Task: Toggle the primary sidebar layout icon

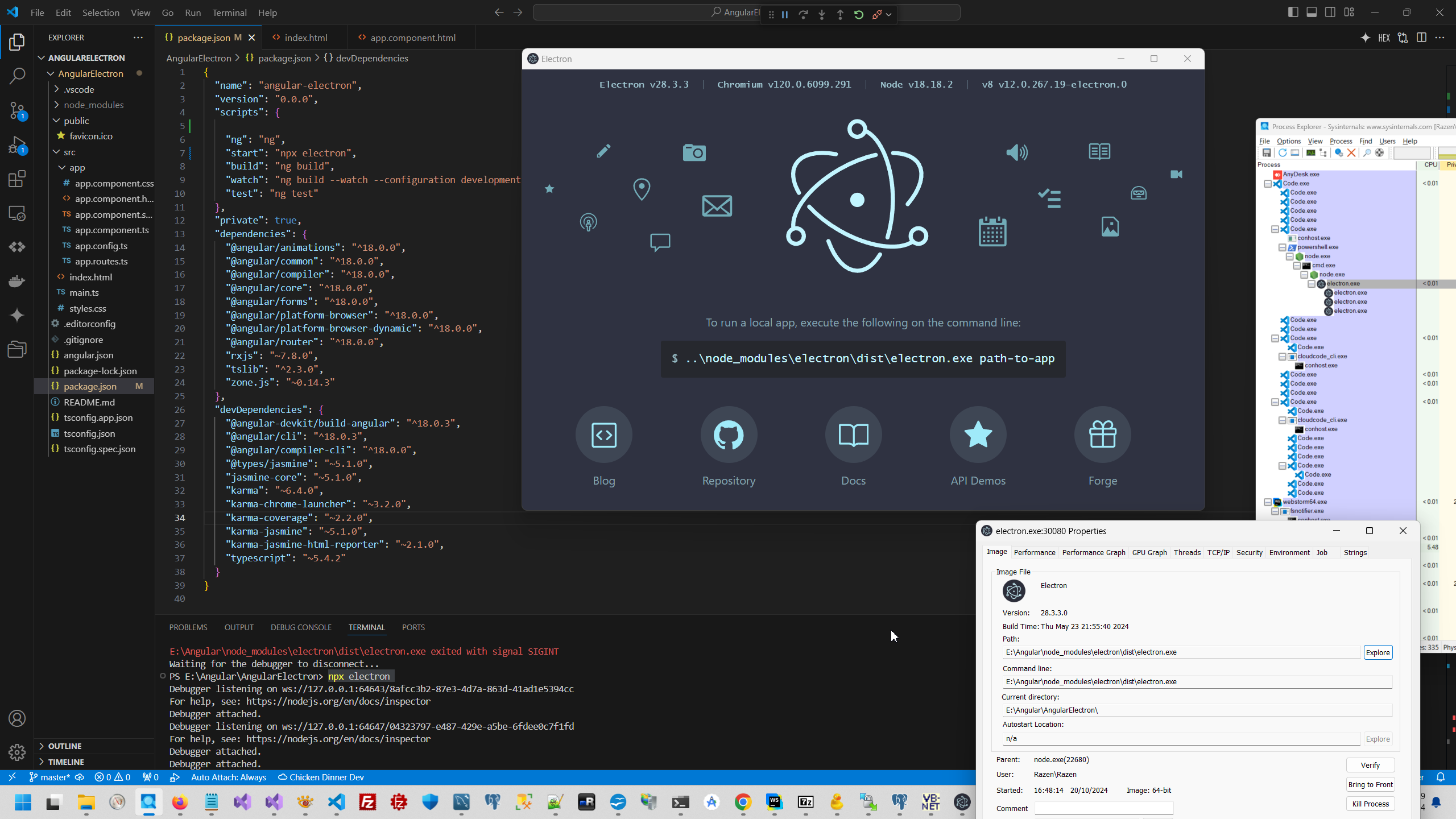Action: [1293, 12]
